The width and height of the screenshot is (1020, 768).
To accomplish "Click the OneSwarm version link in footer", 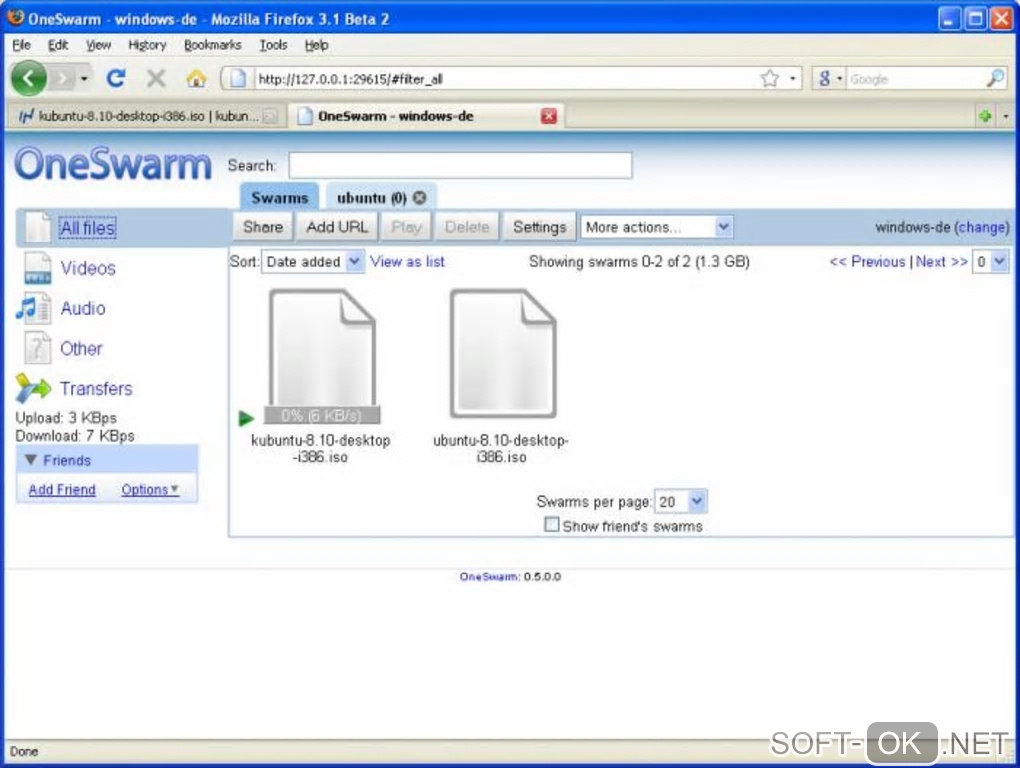I will pyautogui.click(x=489, y=576).
